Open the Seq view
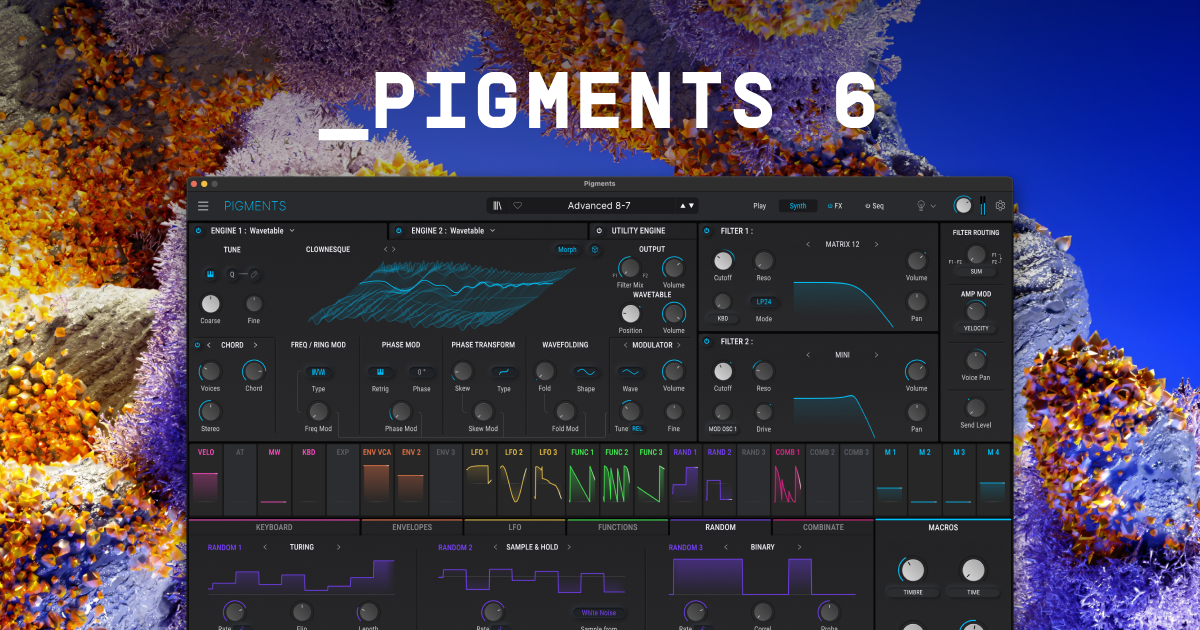The image size is (1200, 630). point(875,206)
